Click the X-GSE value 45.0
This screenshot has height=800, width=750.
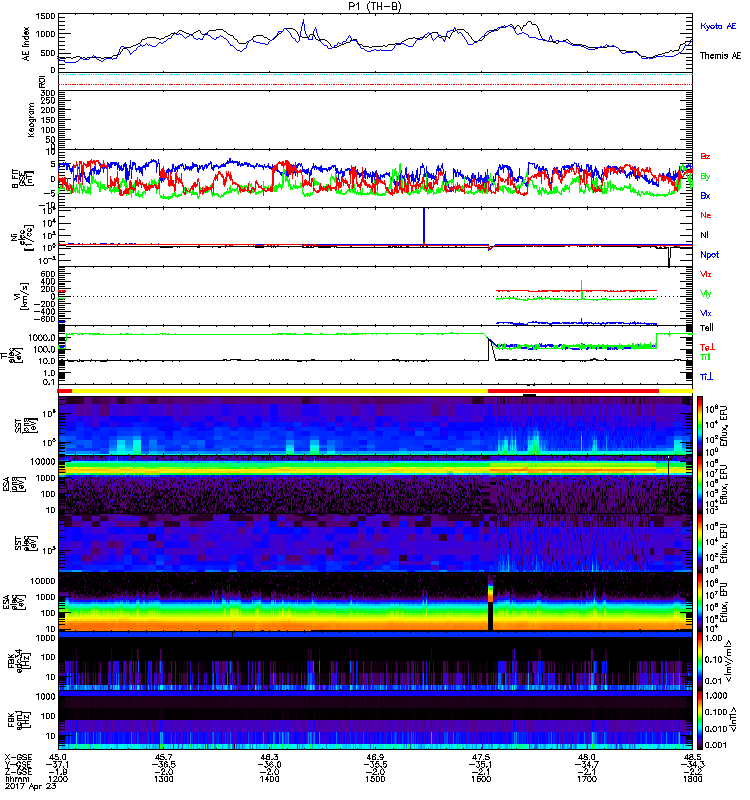pos(57,757)
